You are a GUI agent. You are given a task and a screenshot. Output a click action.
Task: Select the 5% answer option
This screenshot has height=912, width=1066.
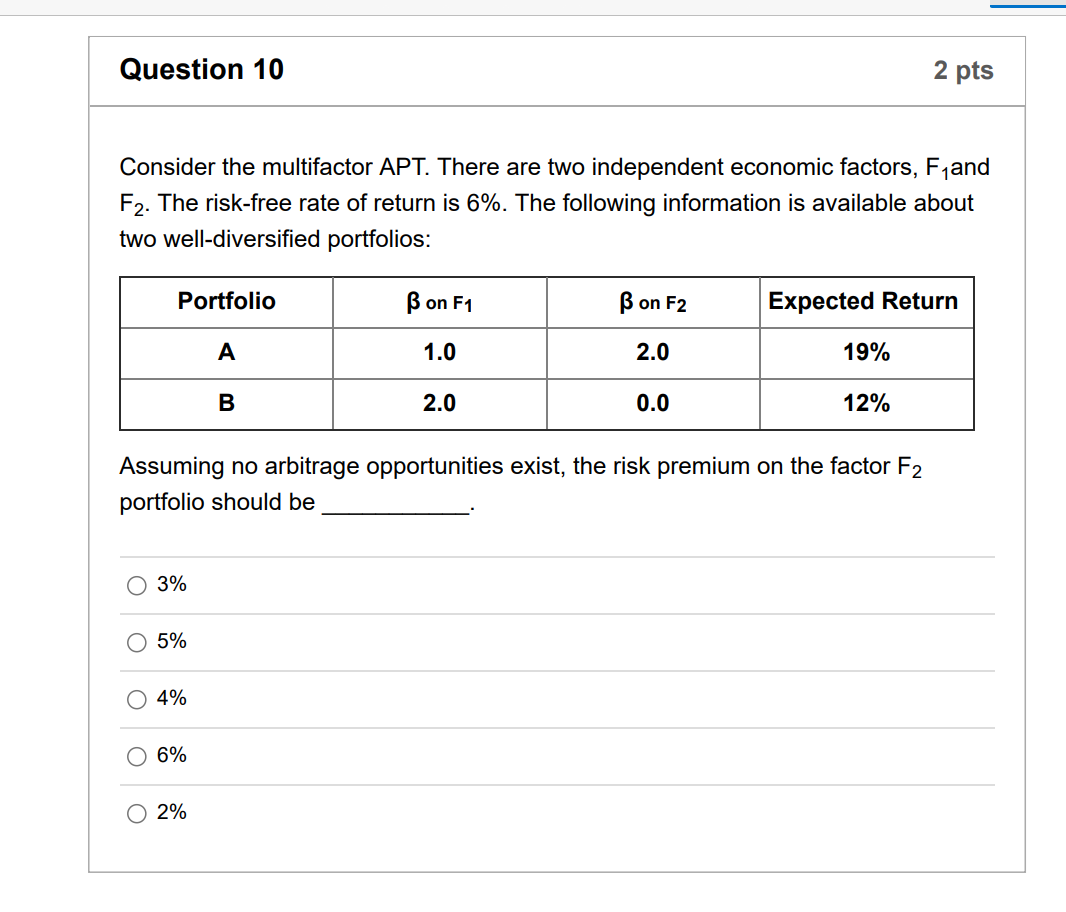tap(137, 642)
